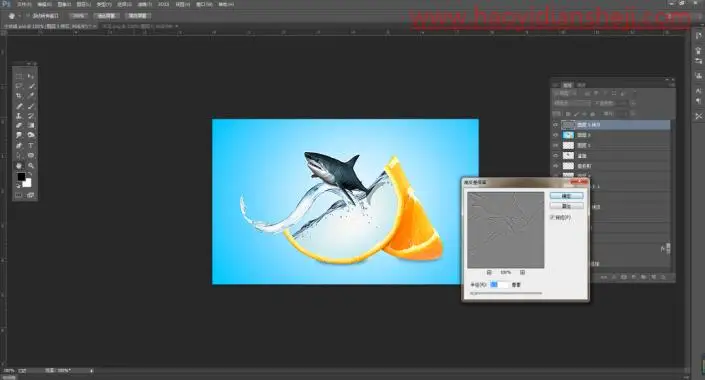The image size is (705, 380).
Task: Select the Rectangular Marquee tool
Action: (x=19, y=76)
